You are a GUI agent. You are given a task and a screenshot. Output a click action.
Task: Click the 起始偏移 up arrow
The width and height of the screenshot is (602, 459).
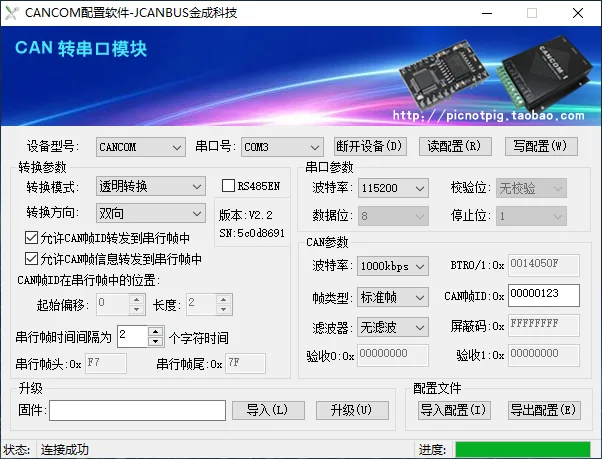(x=137, y=299)
